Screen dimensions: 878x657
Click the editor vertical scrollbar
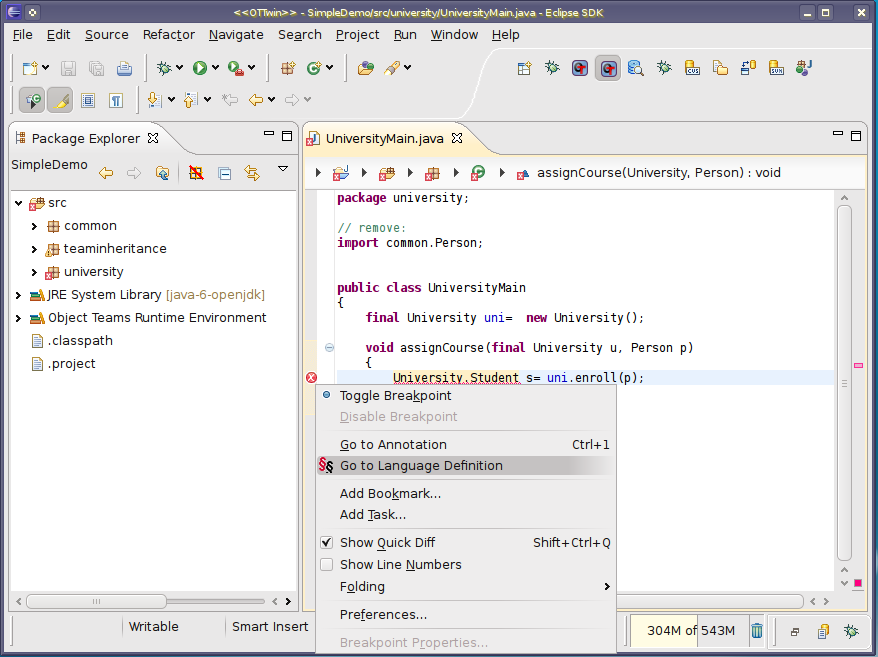click(844, 383)
